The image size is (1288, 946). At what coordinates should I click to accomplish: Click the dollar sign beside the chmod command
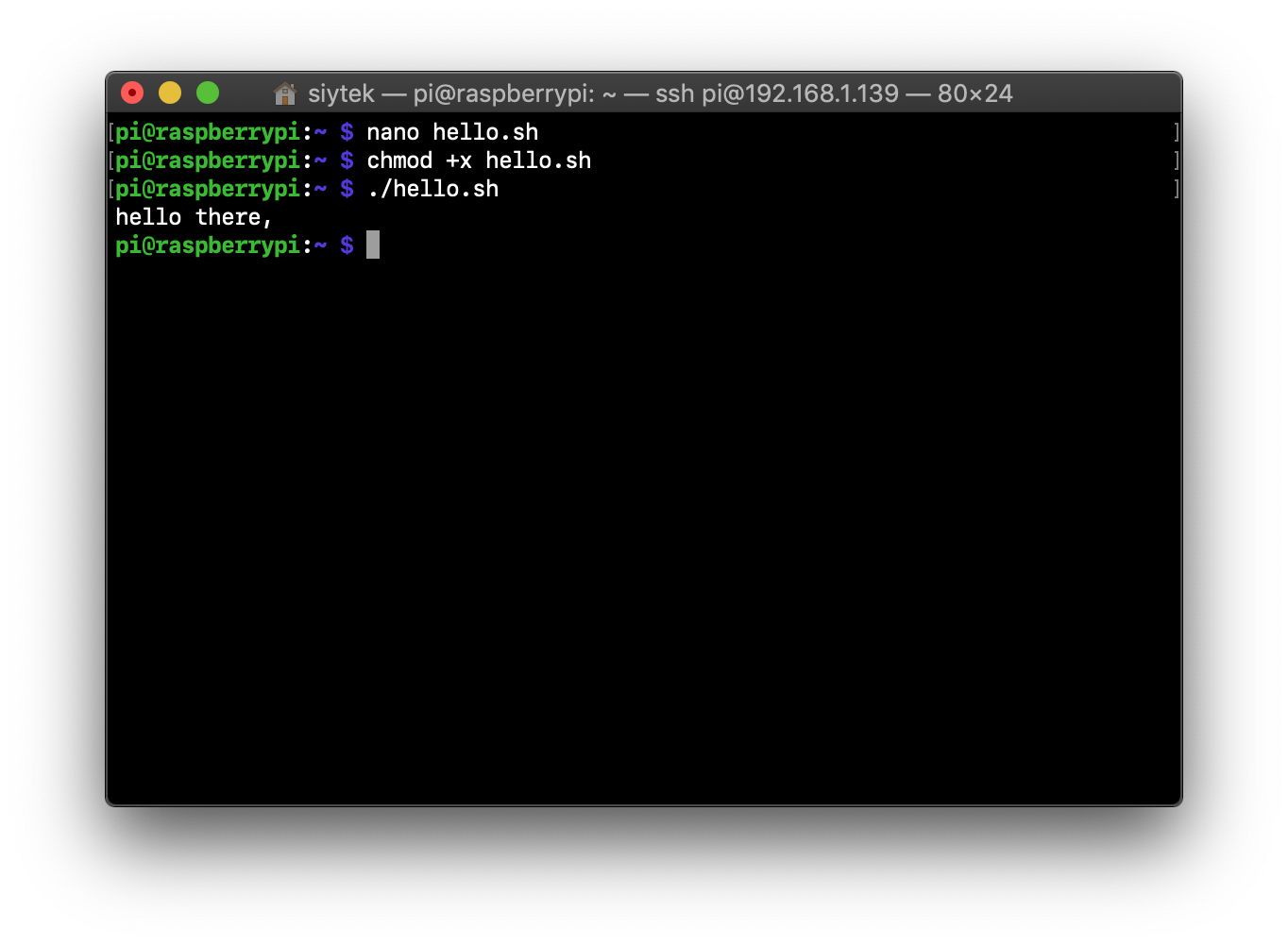tap(347, 160)
